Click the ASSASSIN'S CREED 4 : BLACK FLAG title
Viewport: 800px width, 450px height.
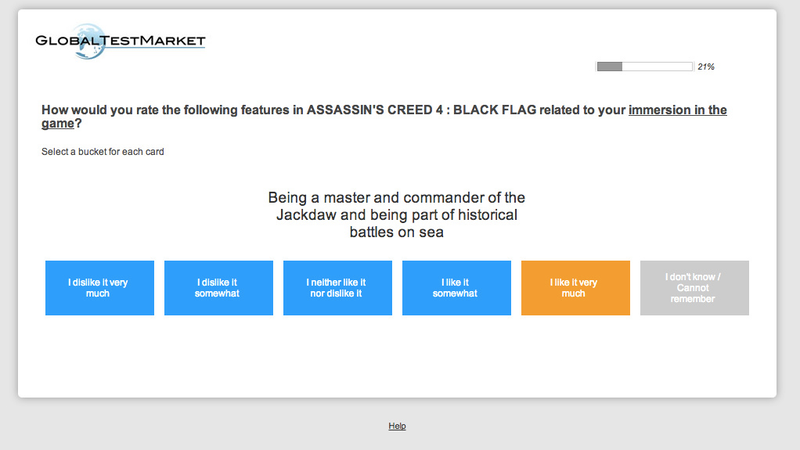[421, 110]
